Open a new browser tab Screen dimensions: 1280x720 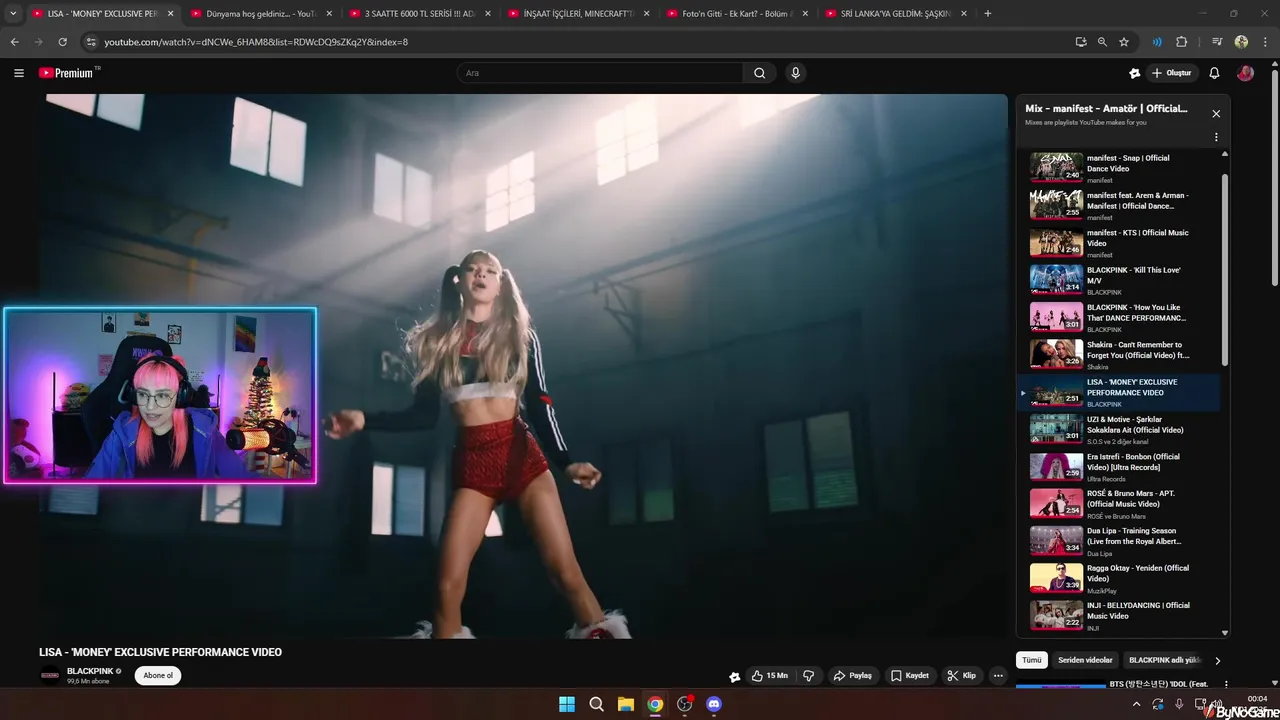click(988, 13)
